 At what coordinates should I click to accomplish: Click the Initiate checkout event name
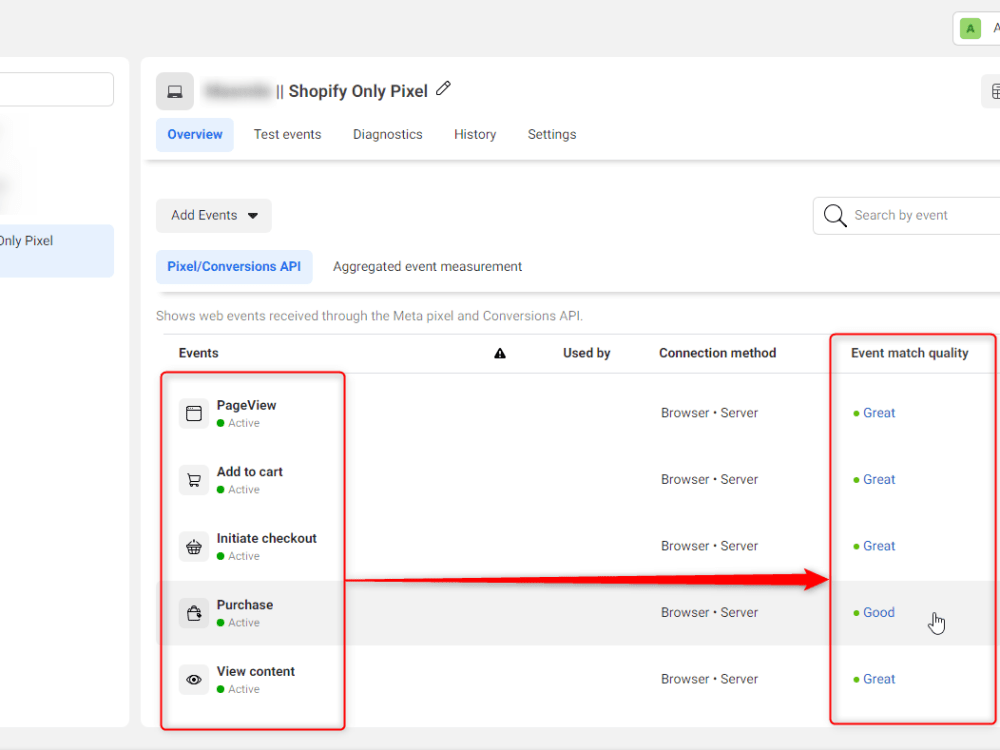(267, 538)
